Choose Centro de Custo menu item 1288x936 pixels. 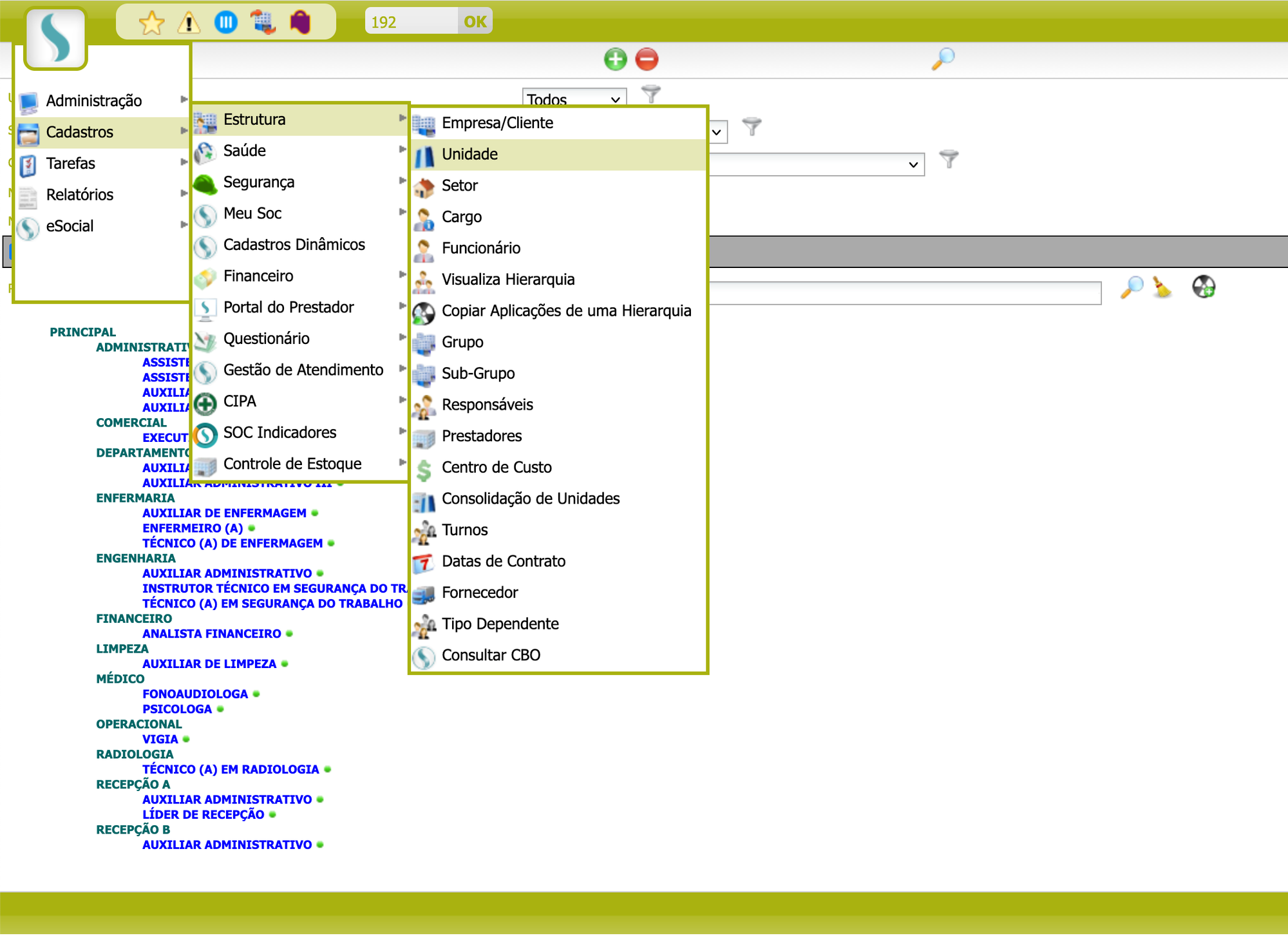[497, 468]
